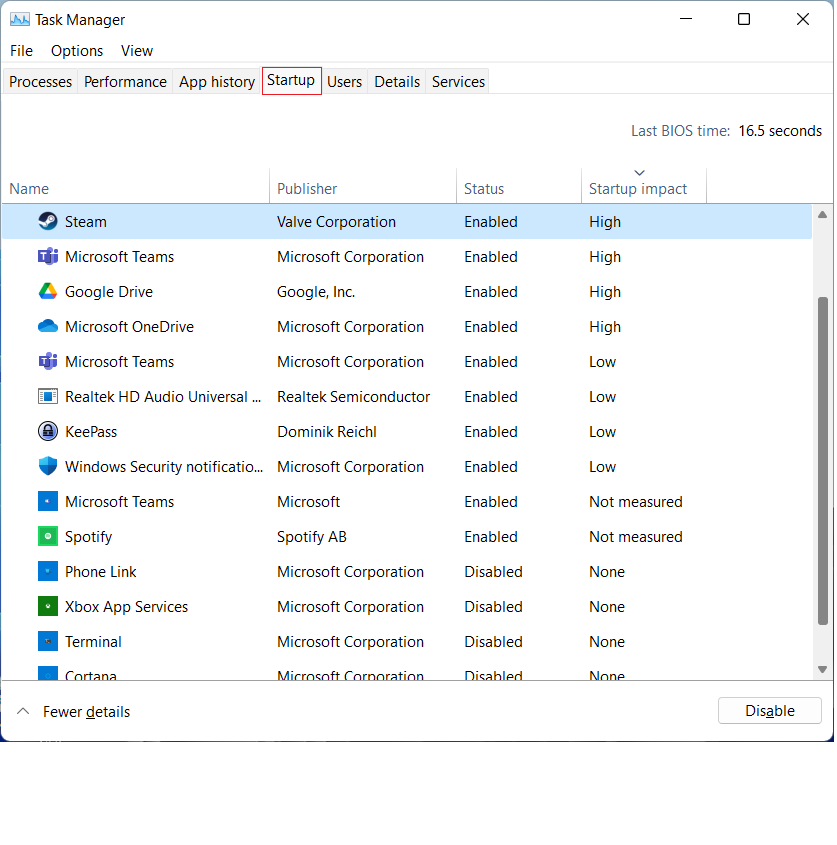Switch to the Performance tab
837x845 pixels.
tap(125, 82)
